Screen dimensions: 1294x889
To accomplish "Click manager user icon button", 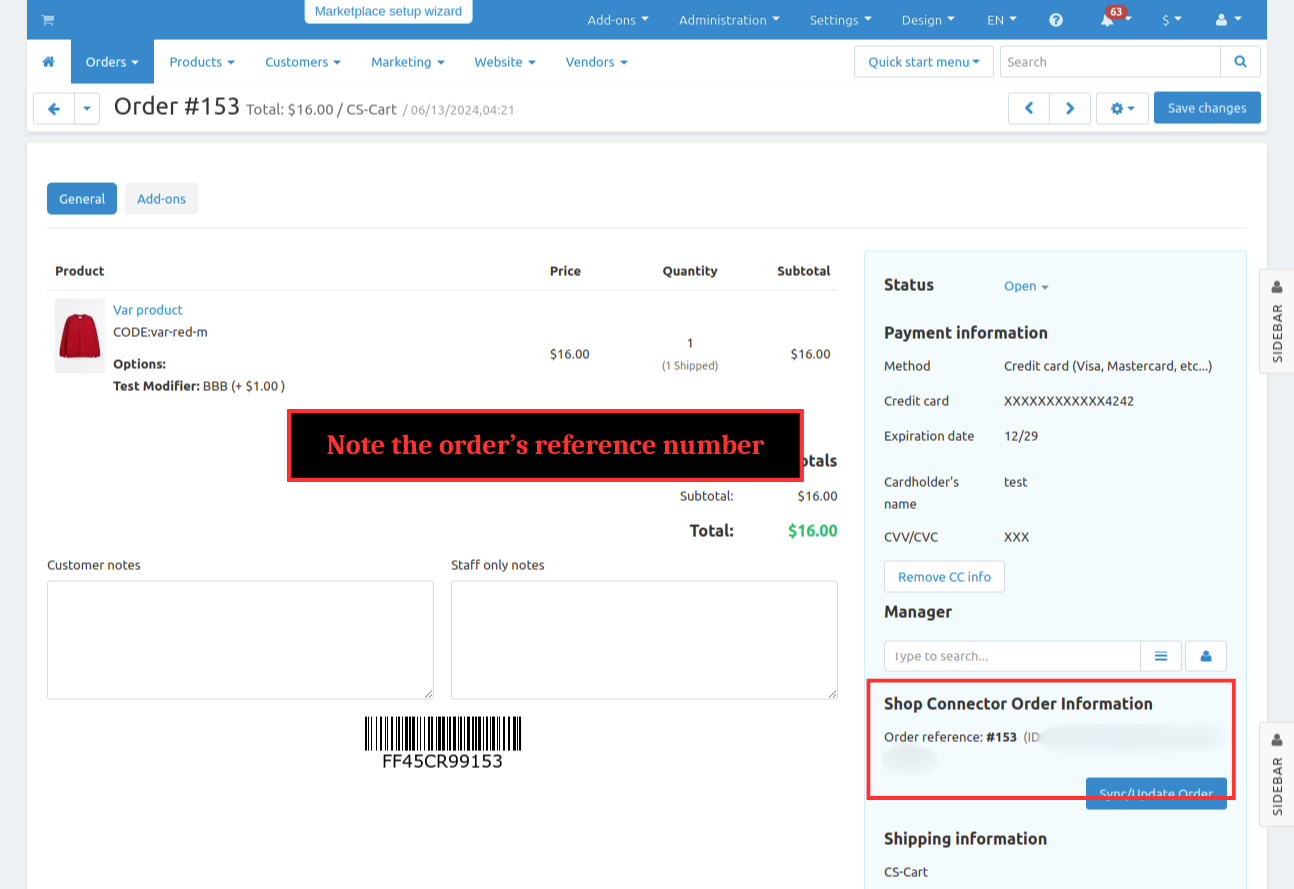I will (1206, 656).
